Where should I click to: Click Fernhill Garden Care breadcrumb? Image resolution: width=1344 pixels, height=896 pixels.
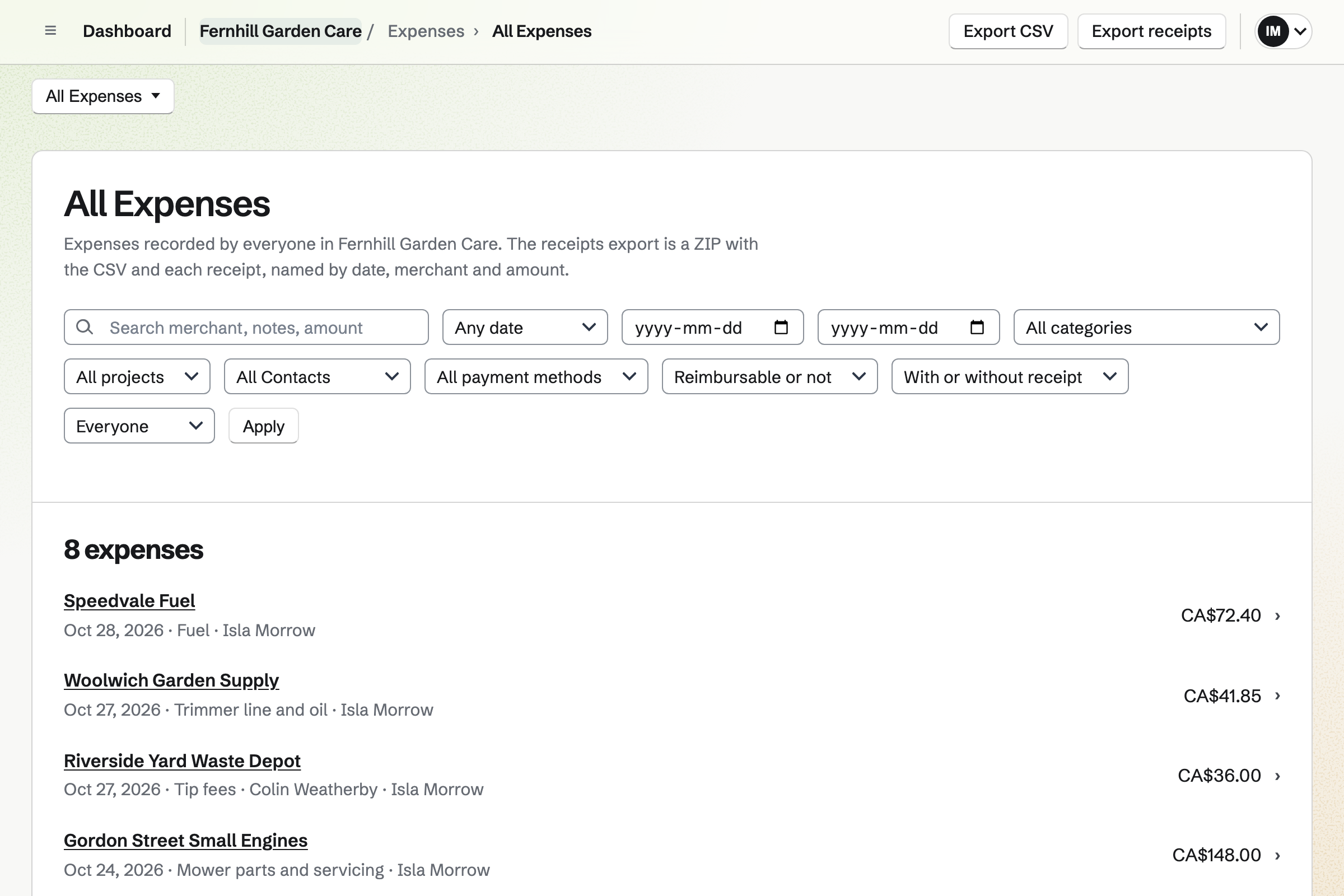[280, 31]
